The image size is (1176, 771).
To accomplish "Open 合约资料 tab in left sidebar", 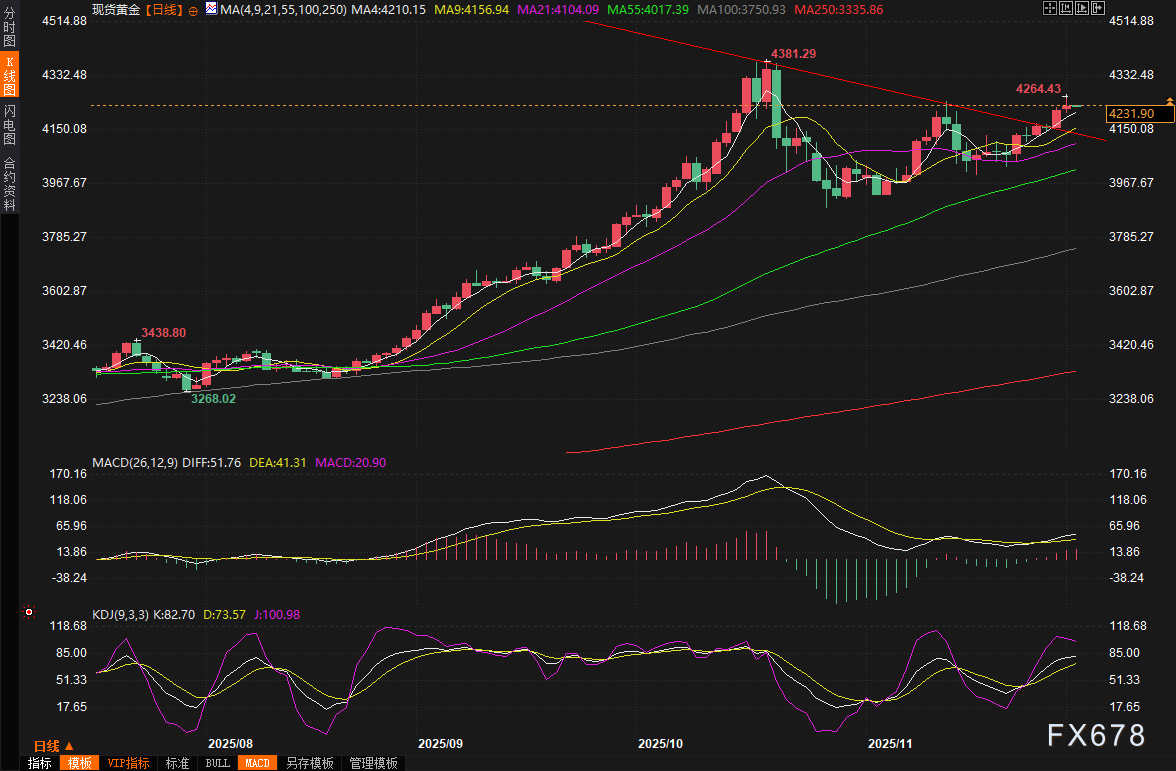I will pyautogui.click(x=9, y=183).
